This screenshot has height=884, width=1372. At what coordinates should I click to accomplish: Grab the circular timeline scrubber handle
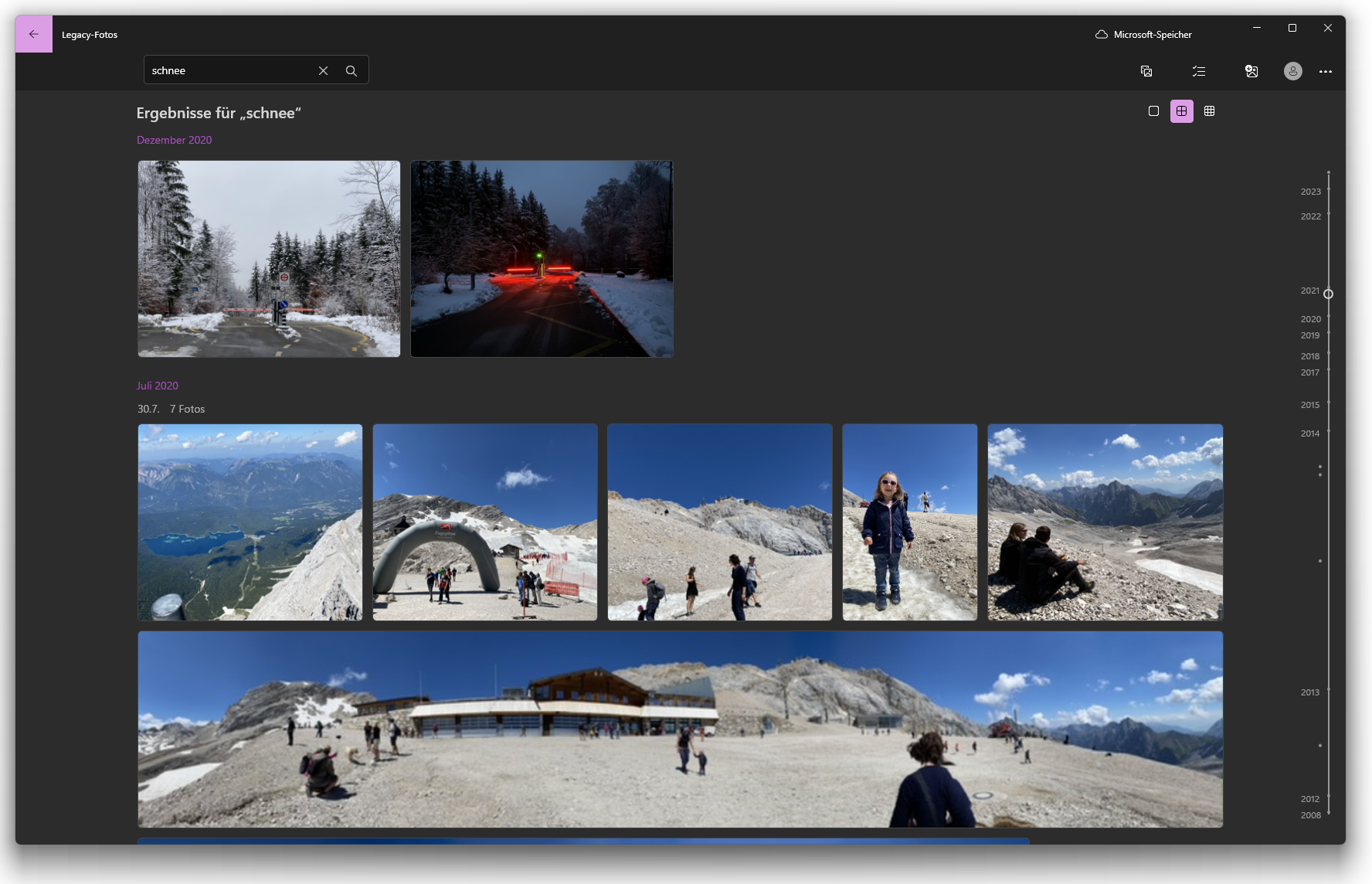(x=1328, y=294)
